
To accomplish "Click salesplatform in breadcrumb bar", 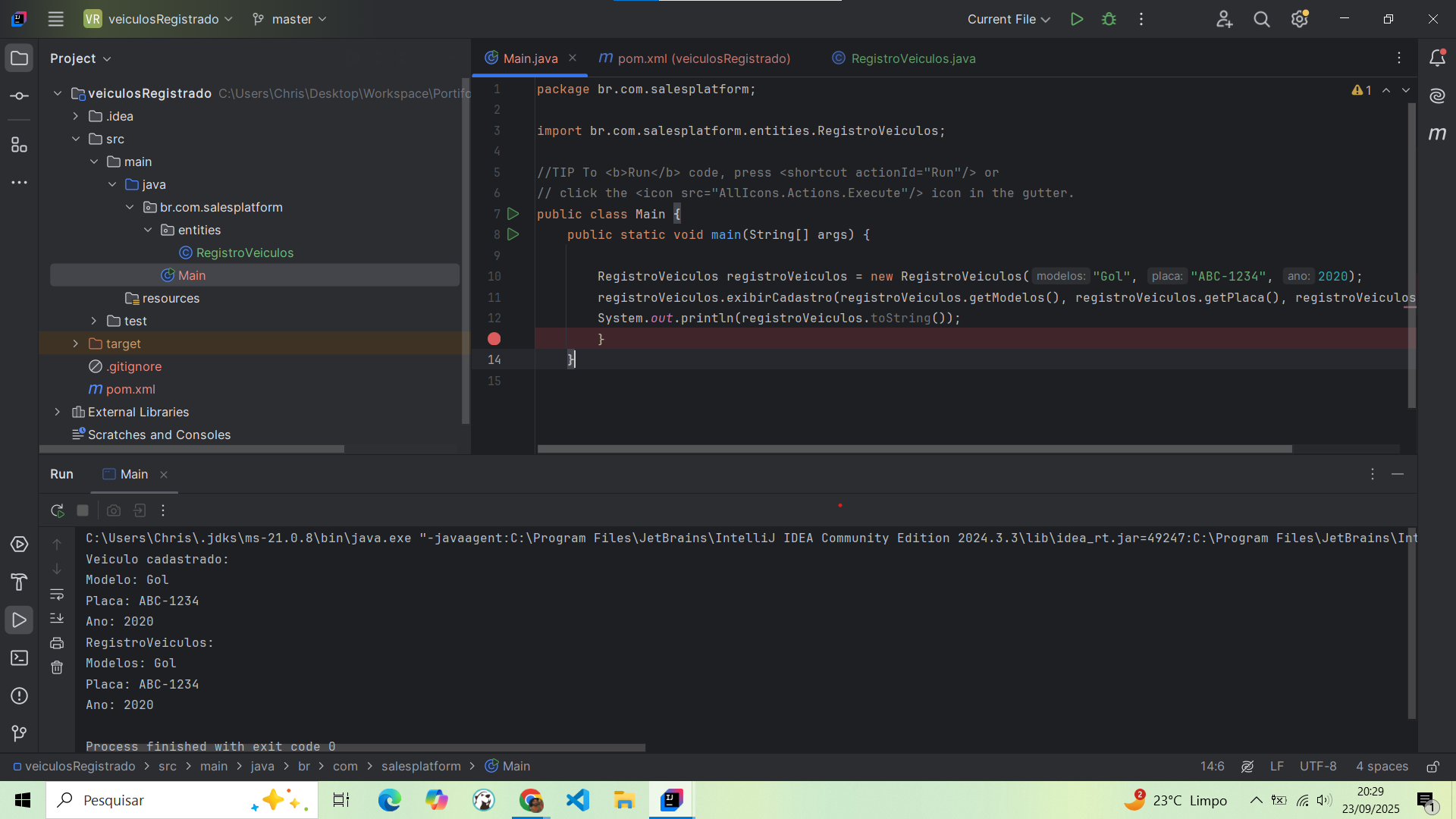I will (421, 766).
